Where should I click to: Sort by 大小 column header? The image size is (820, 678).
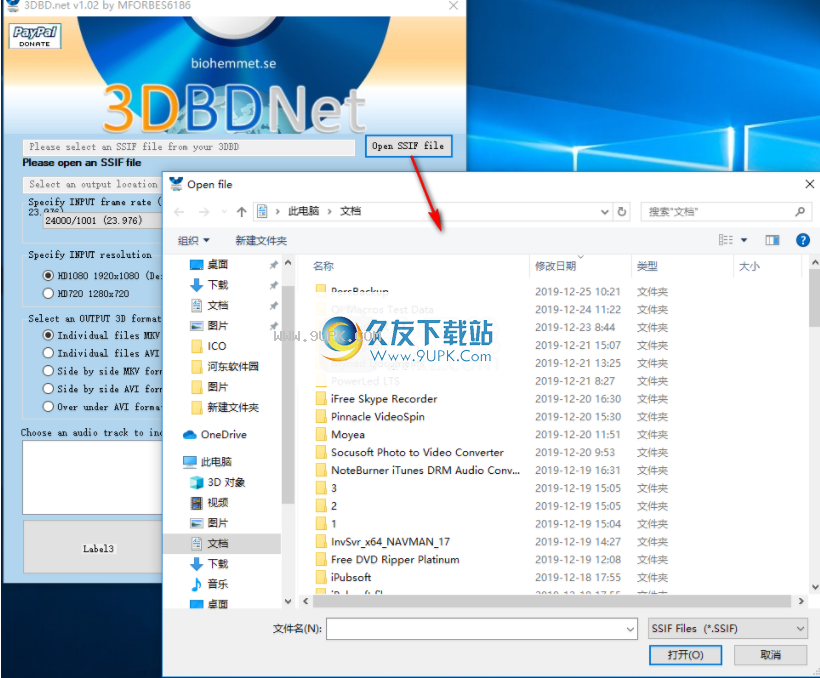click(749, 266)
